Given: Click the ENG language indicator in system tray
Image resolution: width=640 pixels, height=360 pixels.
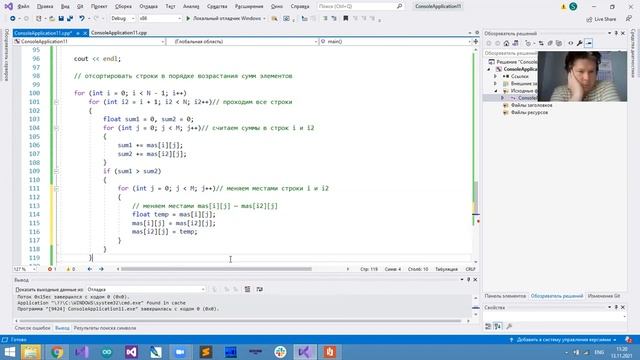Looking at the screenshot, I should coord(599,352).
